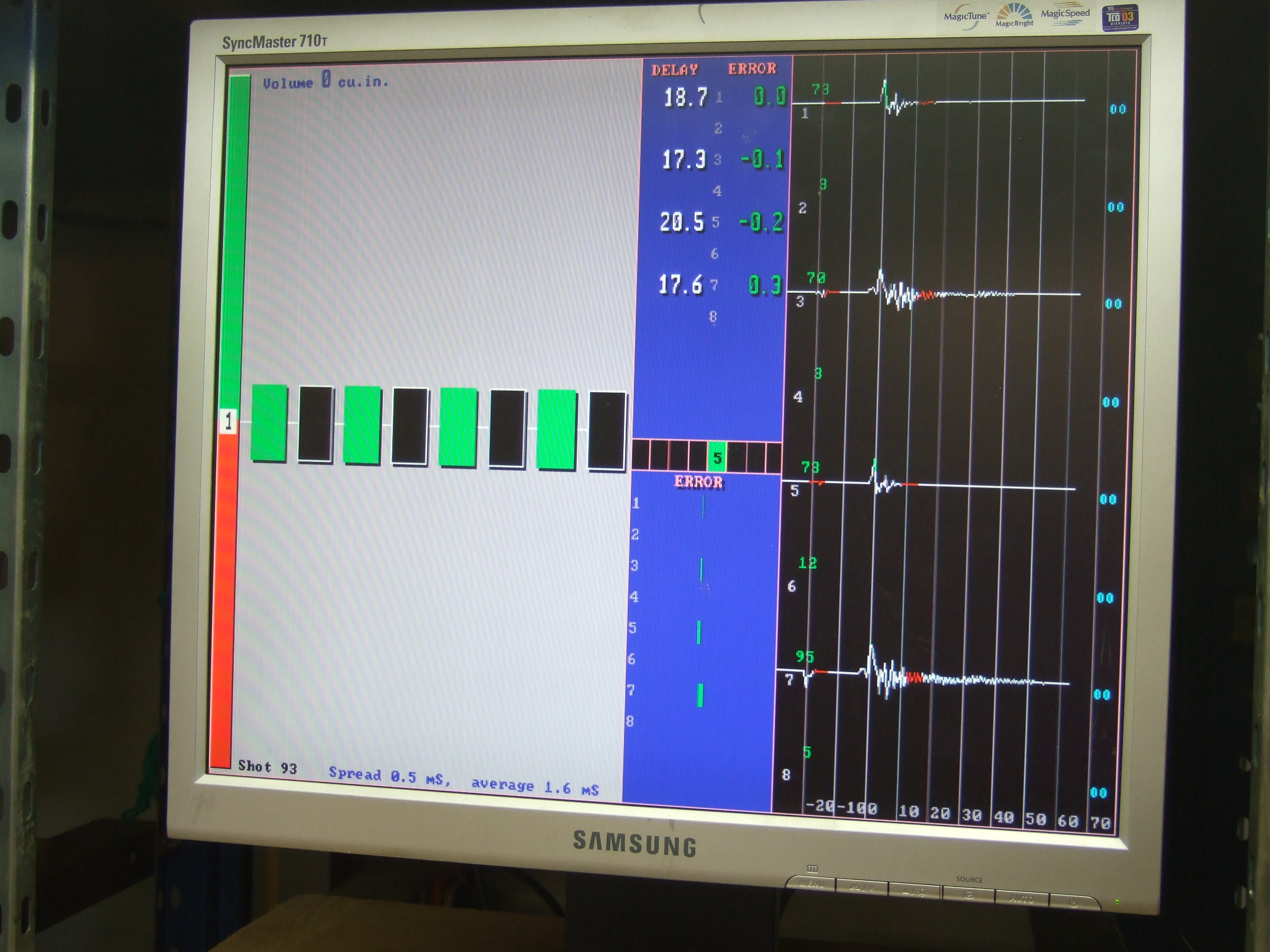
Task: Click the last black gun block
Action: click(607, 431)
